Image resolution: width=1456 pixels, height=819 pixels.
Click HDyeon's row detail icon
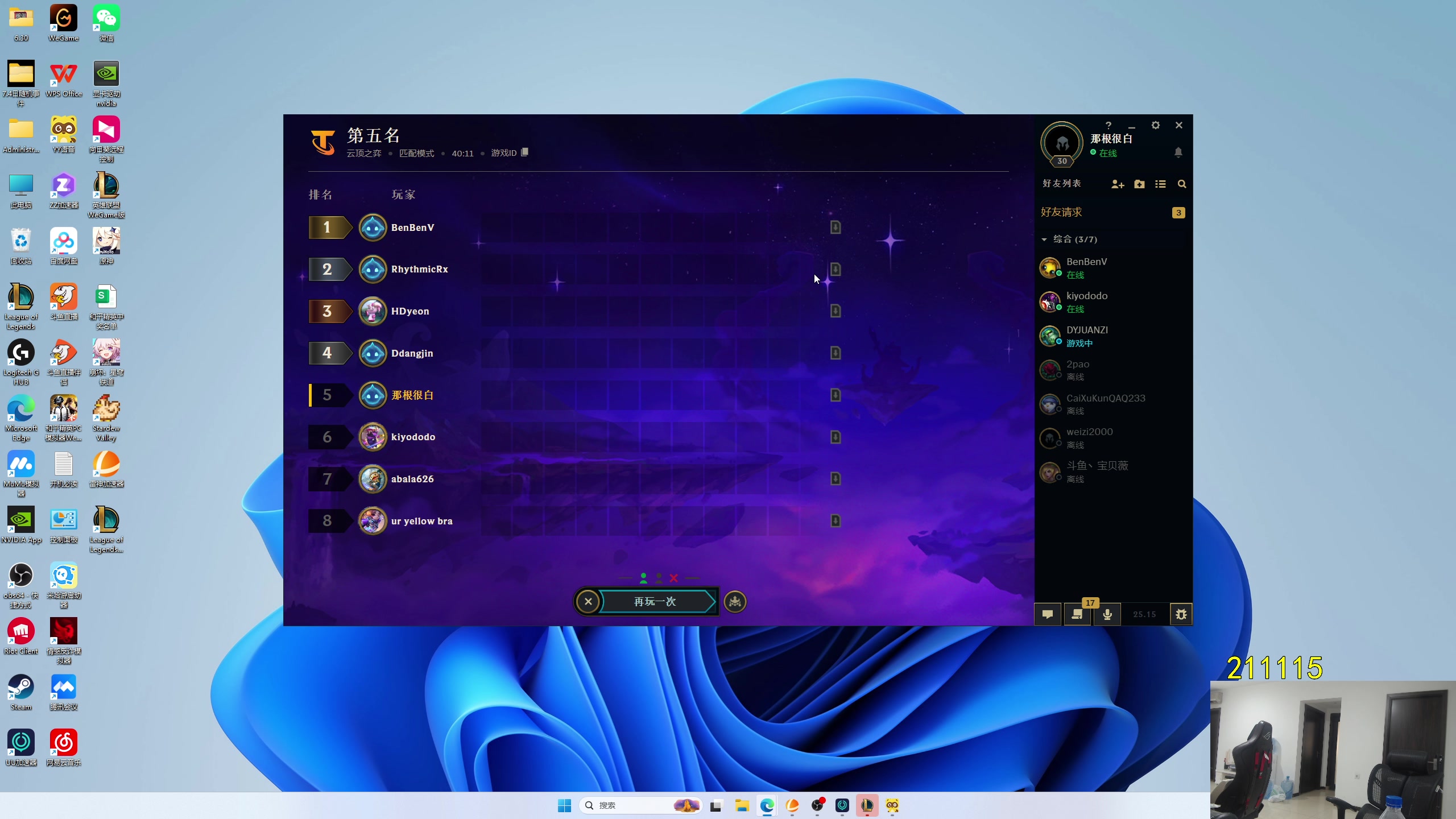coord(835,311)
